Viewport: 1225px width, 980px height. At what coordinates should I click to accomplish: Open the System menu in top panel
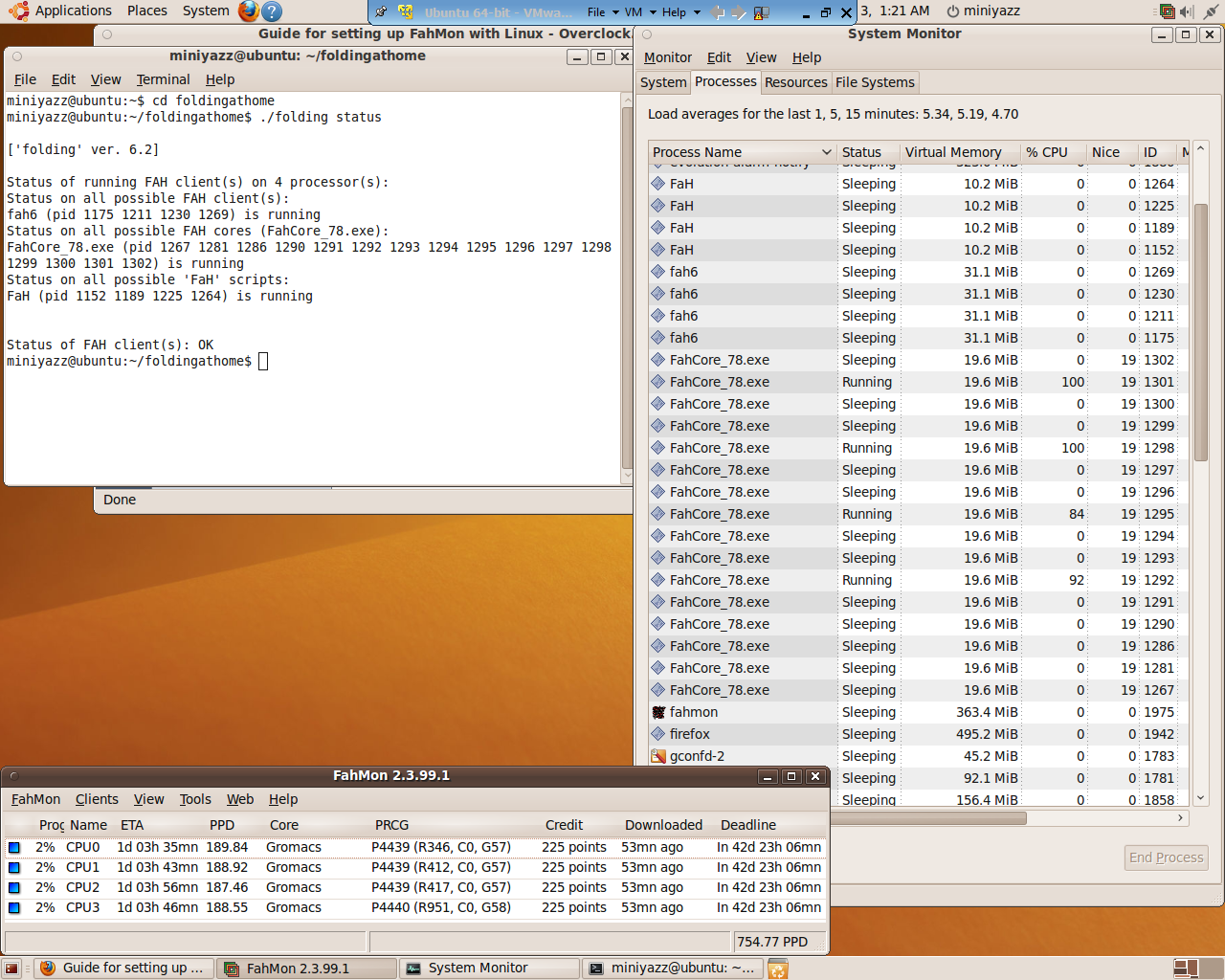click(x=206, y=11)
